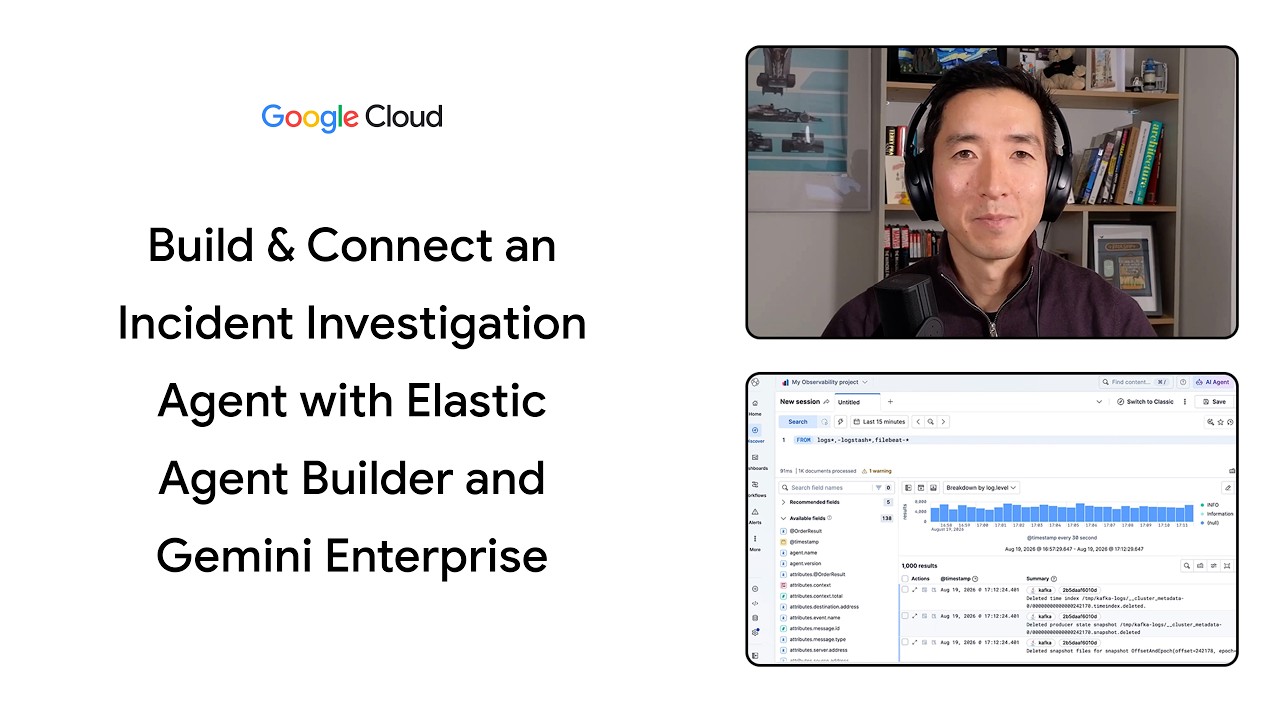Click the full screen icon above results
Image resolution: width=1280 pixels, height=720 pixels.
[x=1227, y=566]
